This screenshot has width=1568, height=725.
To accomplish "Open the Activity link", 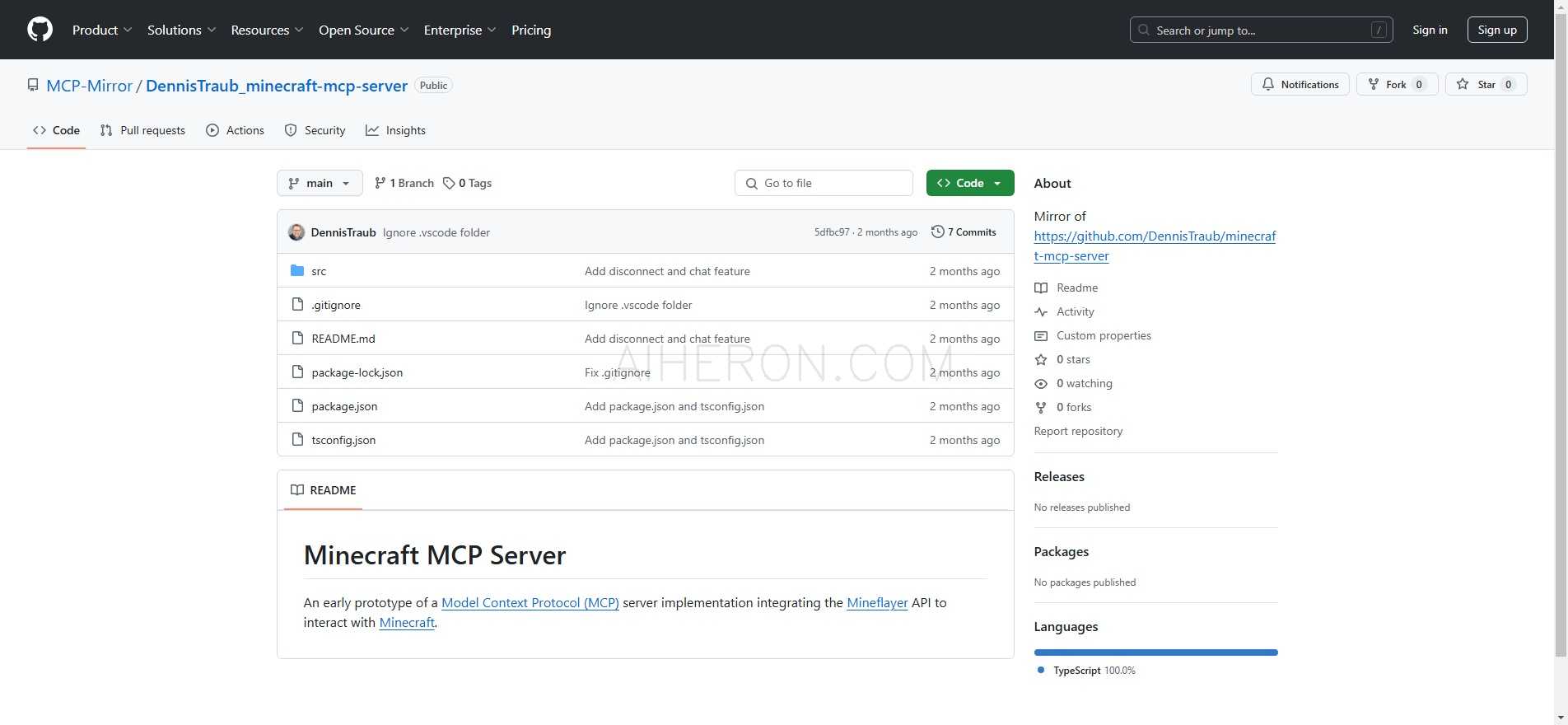I will 1066,311.
